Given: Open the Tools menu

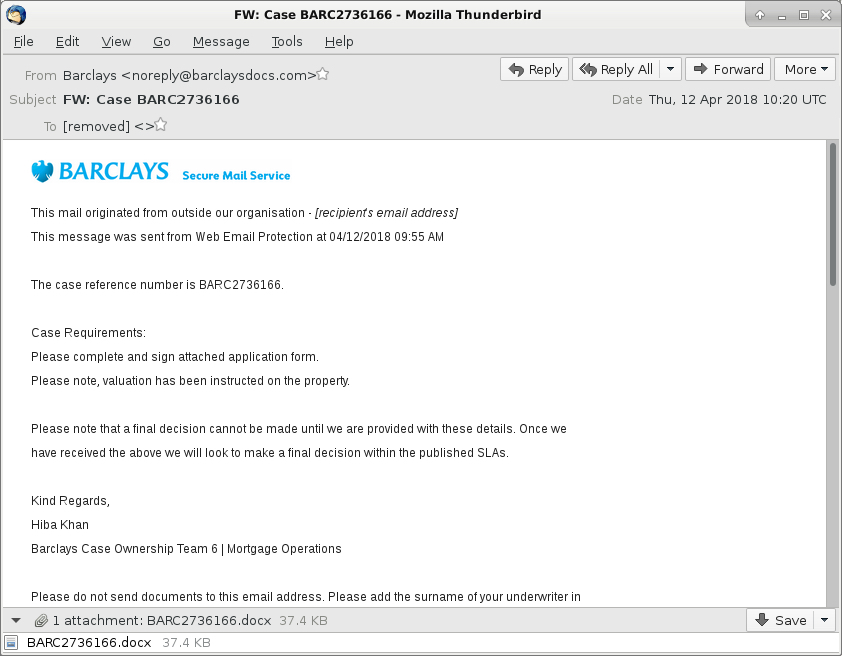Looking at the screenshot, I should pyautogui.click(x=287, y=41).
